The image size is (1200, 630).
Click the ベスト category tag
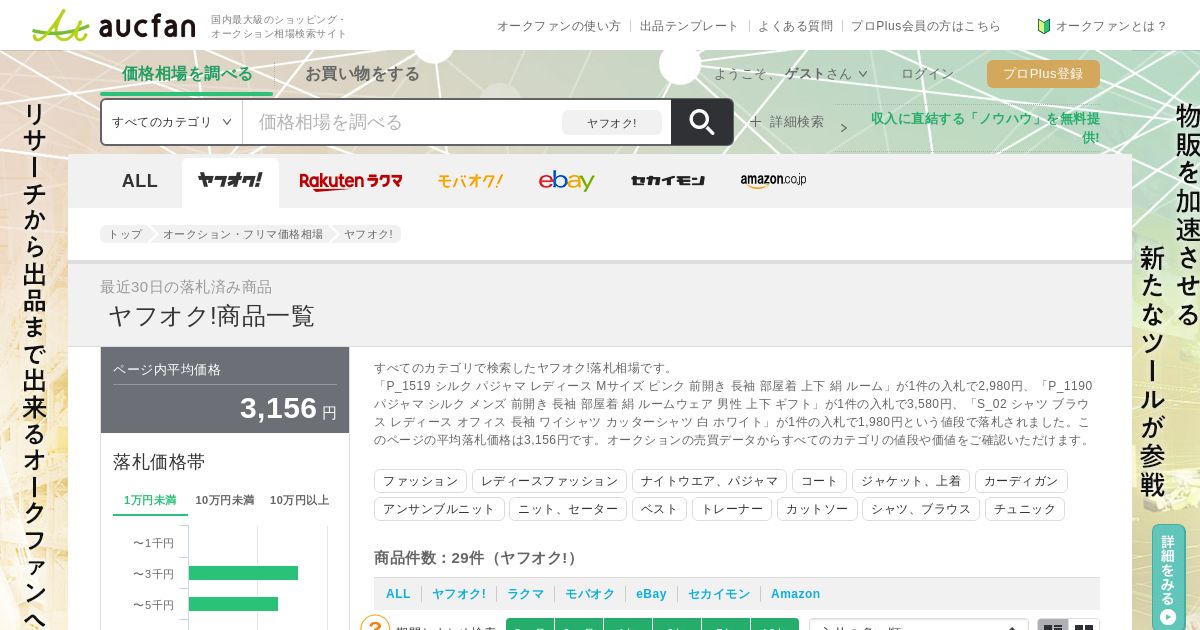click(x=659, y=509)
